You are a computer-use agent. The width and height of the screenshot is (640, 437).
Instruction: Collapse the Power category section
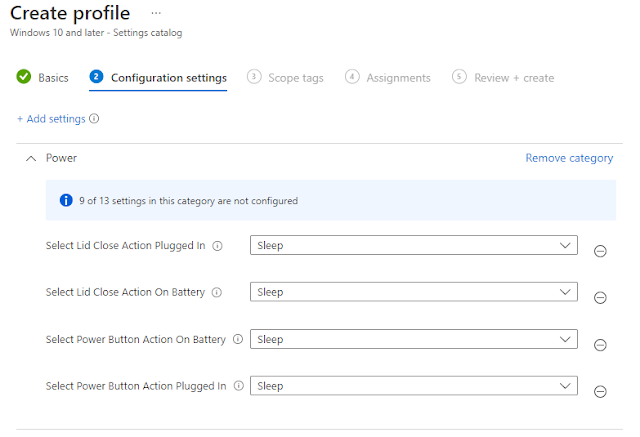31,158
